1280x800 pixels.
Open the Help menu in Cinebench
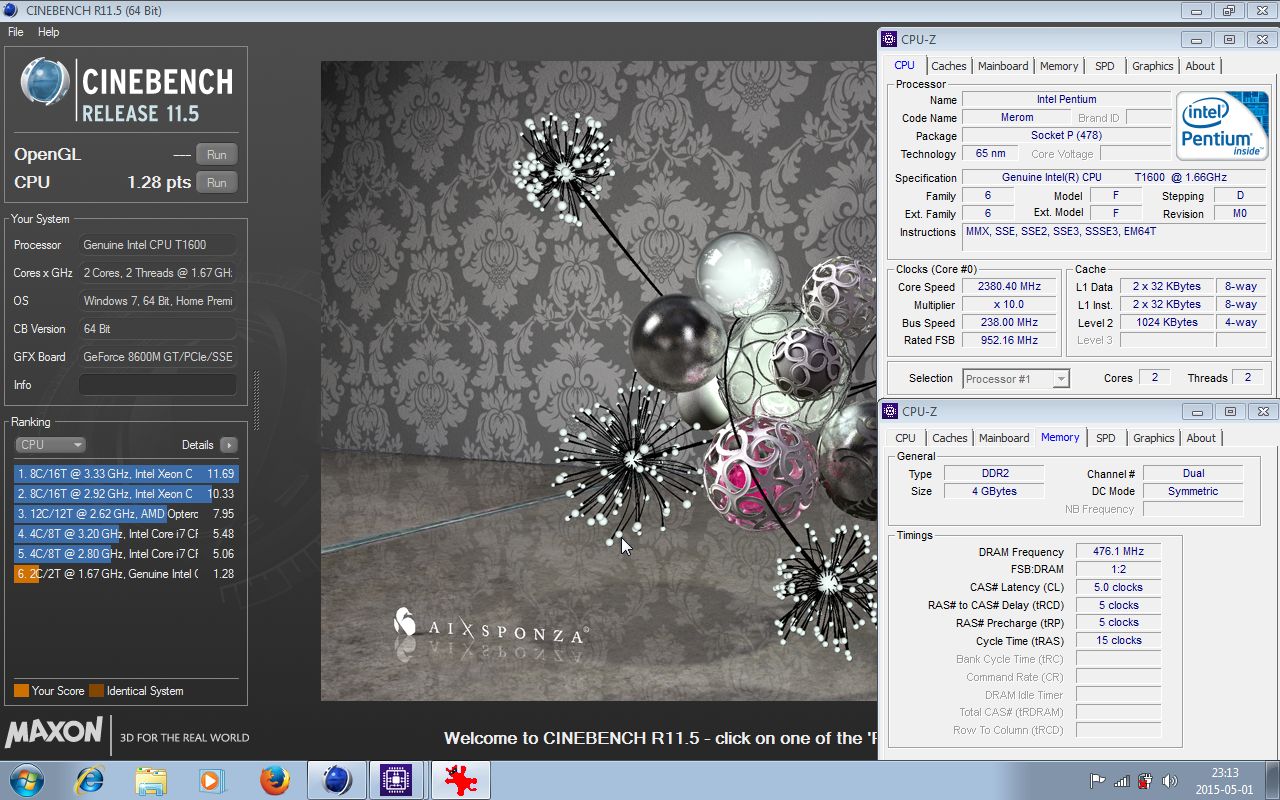pyautogui.click(x=49, y=32)
